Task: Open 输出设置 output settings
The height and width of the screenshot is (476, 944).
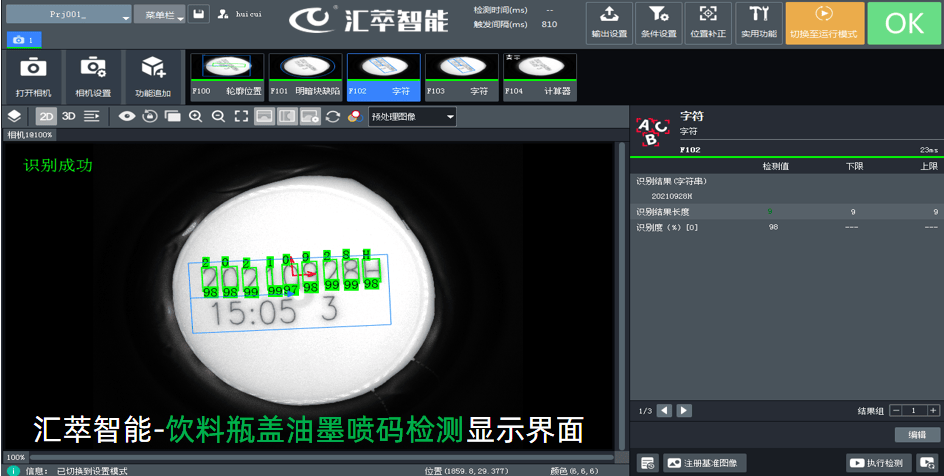Action: pos(609,22)
